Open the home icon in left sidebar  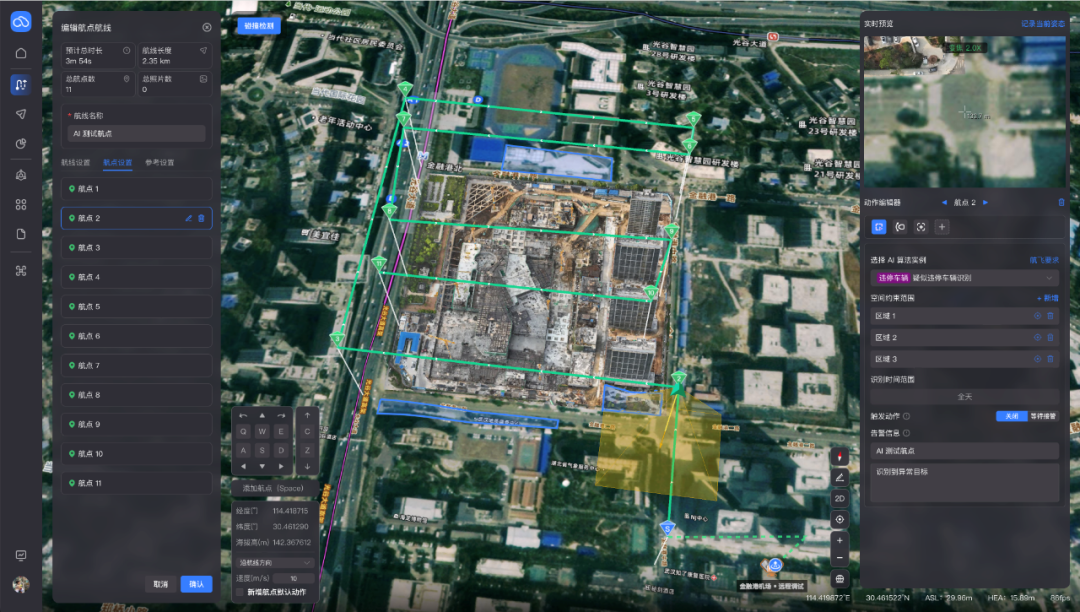(x=21, y=53)
